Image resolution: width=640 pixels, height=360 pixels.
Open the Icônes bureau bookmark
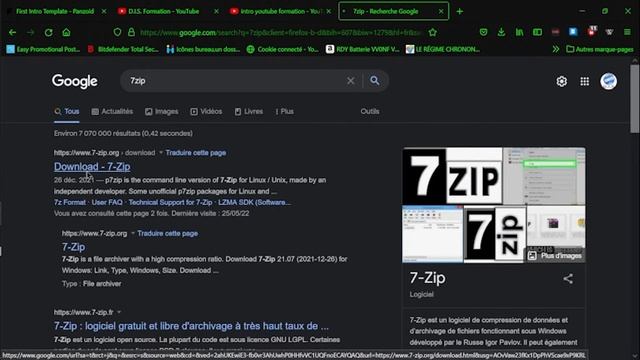[x=203, y=49]
